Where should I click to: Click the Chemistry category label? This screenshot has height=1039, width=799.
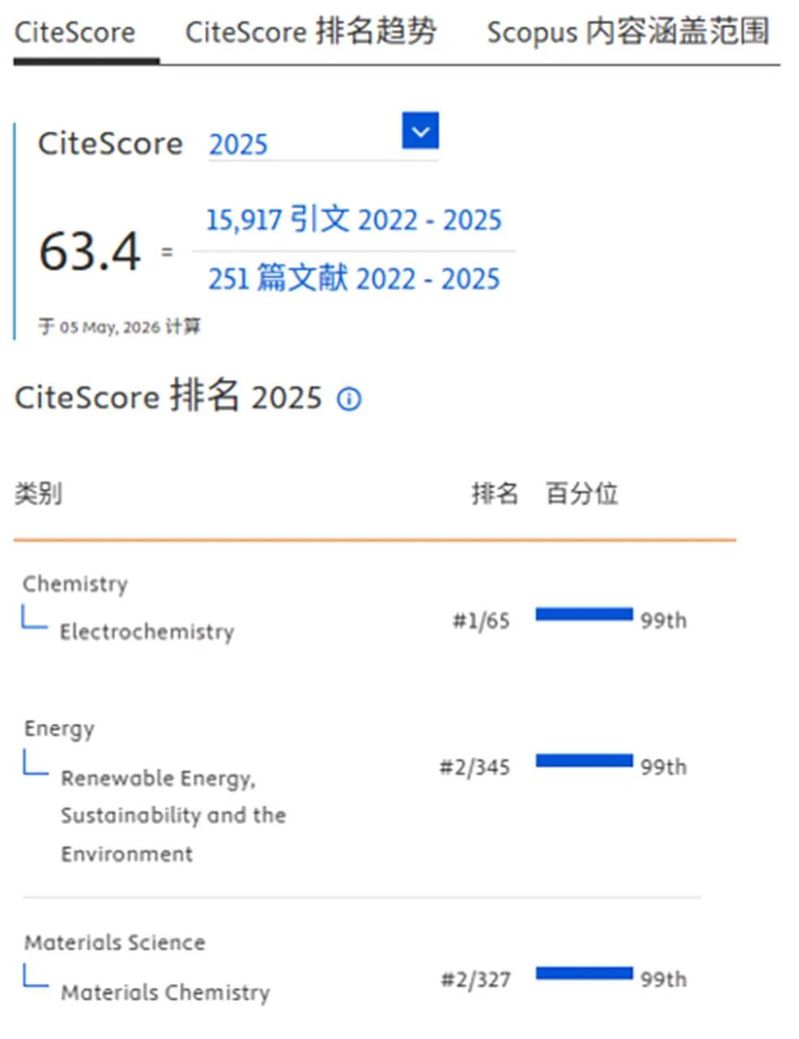(76, 584)
